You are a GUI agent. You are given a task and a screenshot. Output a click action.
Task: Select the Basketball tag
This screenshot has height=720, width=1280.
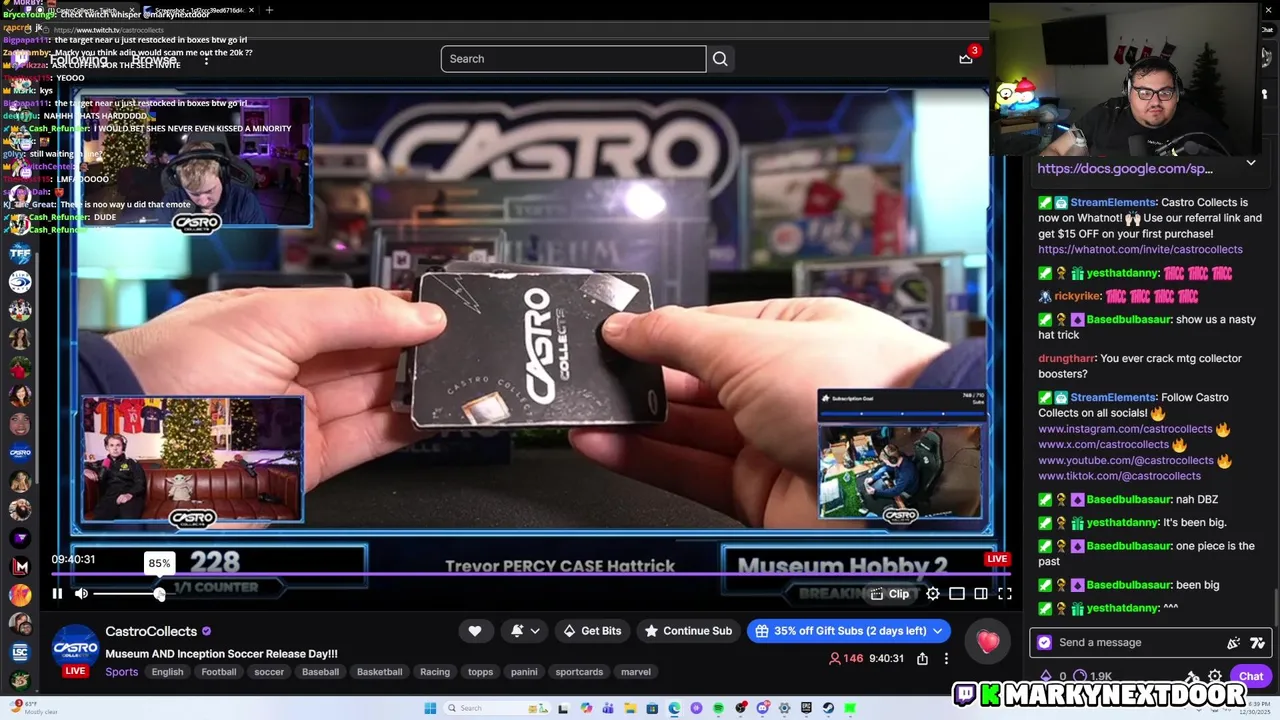[379, 672]
